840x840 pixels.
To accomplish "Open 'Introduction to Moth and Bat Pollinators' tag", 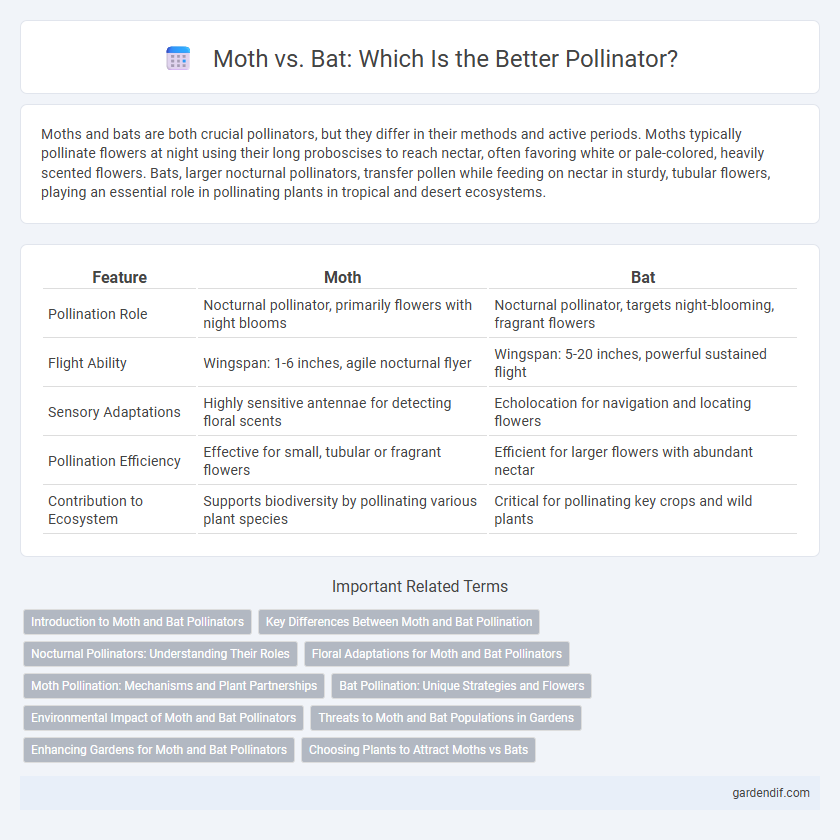I will pos(137,622).
